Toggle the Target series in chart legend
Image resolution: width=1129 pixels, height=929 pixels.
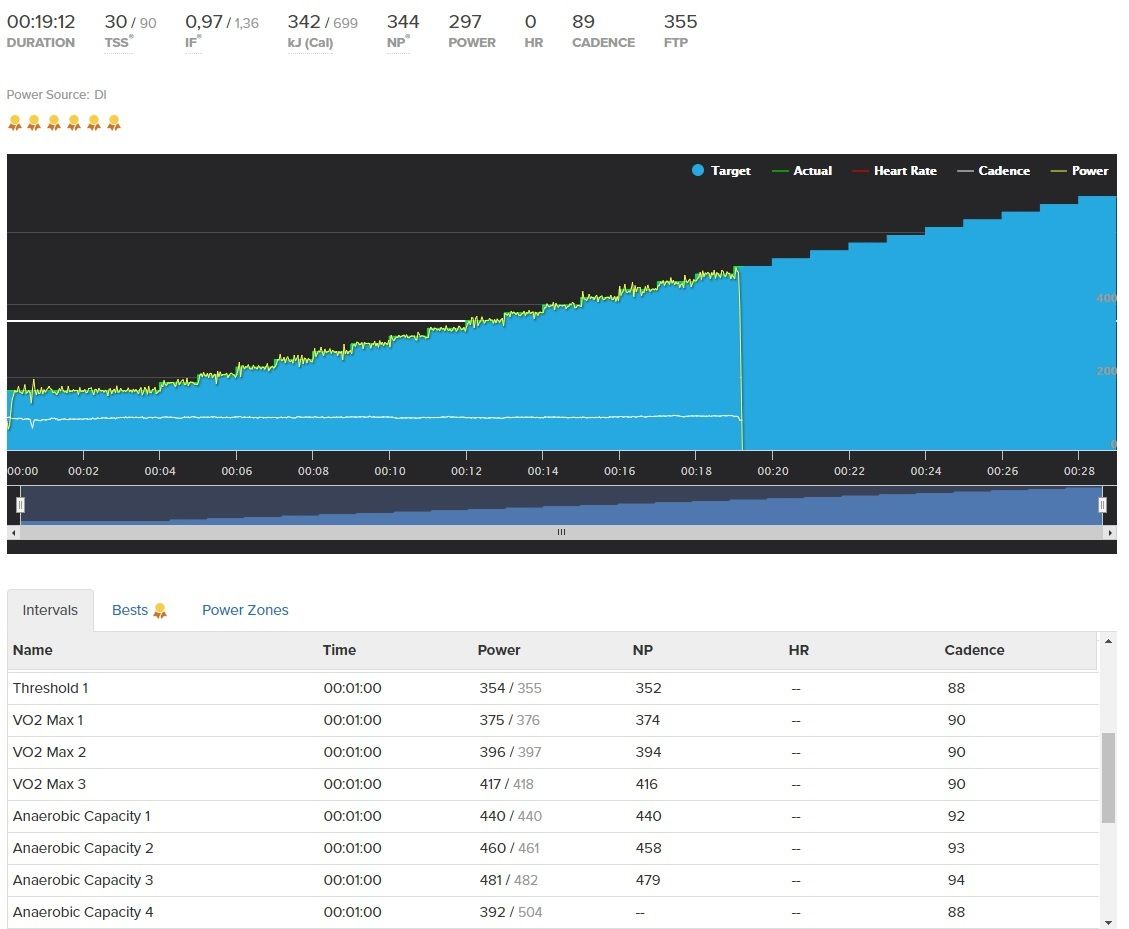[x=721, y=171]
